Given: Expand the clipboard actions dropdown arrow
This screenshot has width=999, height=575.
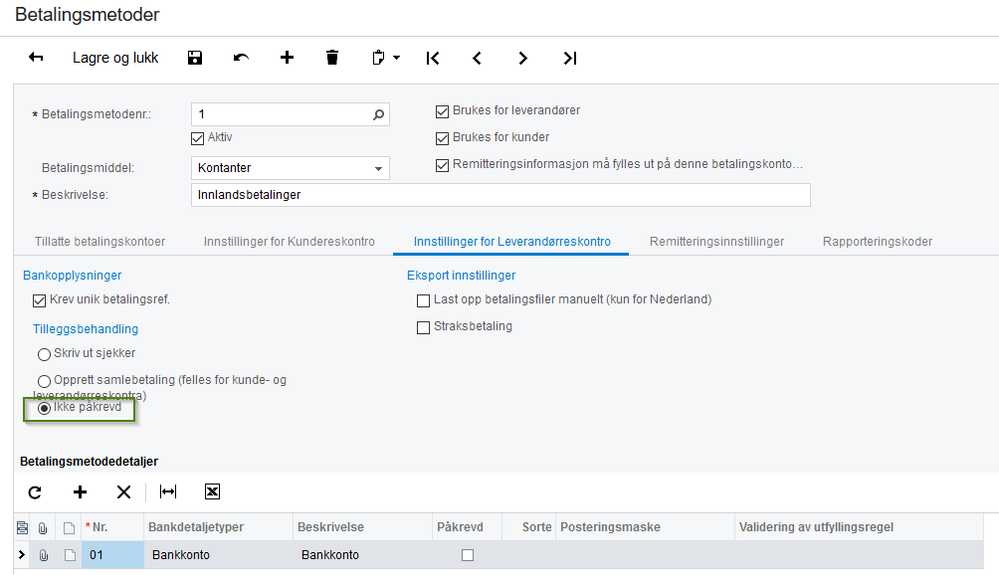Looking at the screenshot, I should (x=396, y=58).
